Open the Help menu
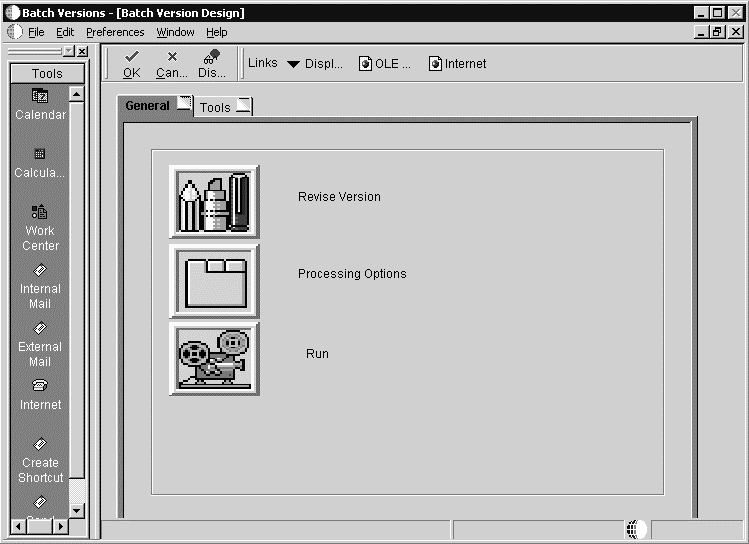 [x=217, y=32]
